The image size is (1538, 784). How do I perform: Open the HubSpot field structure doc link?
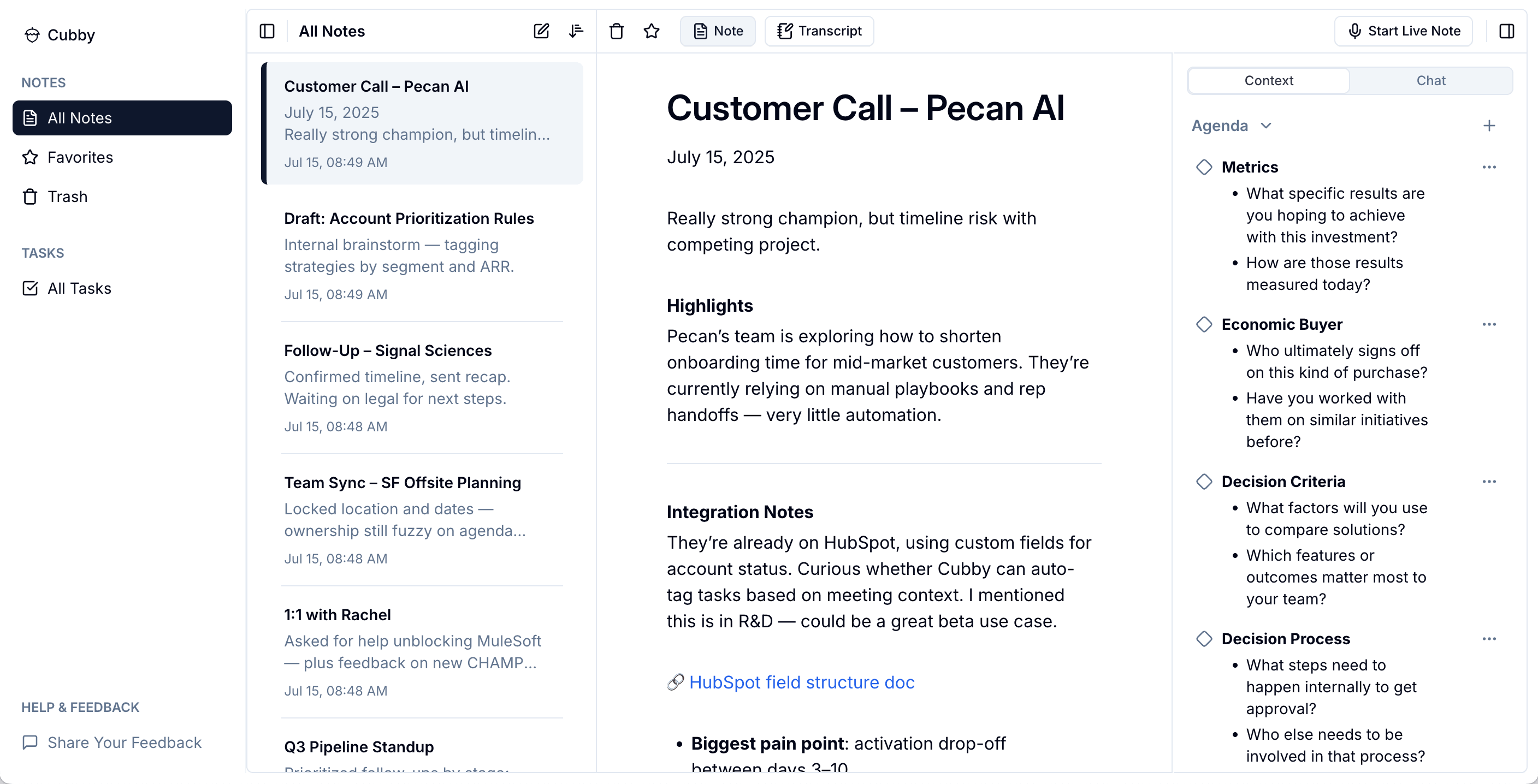(802, 682)
